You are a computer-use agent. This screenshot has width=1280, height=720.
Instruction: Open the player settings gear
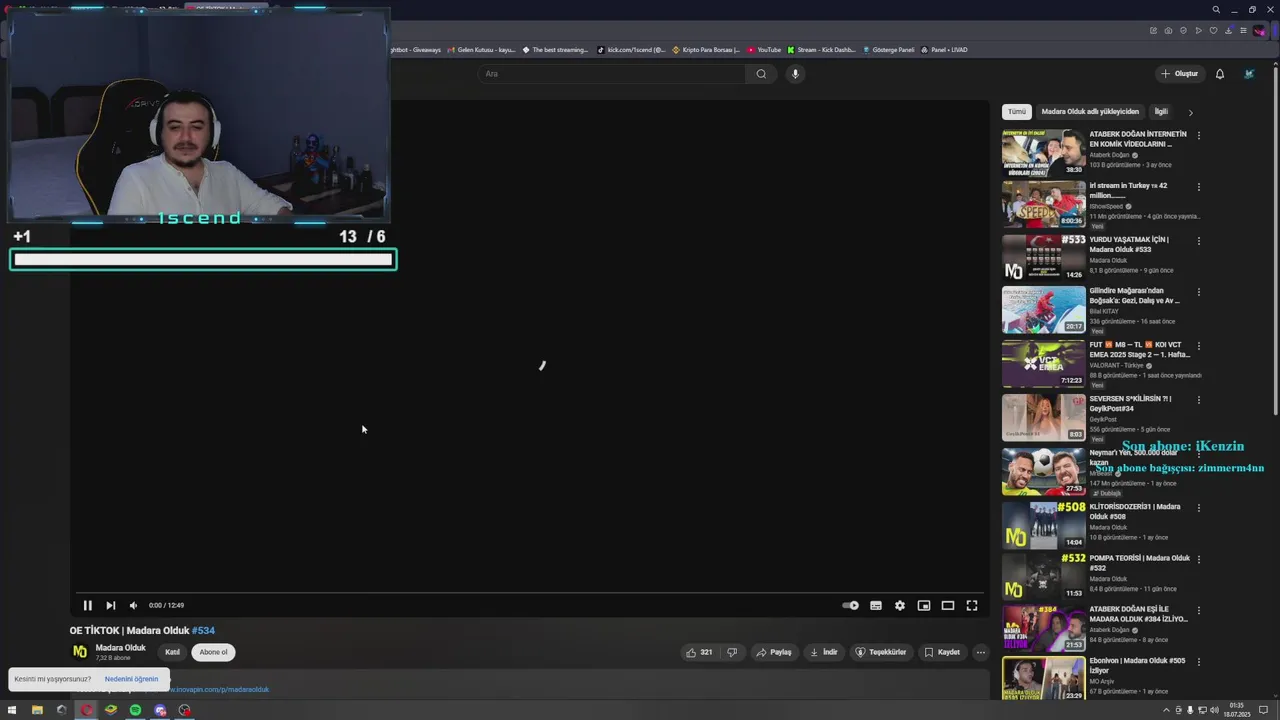(900, 605)
